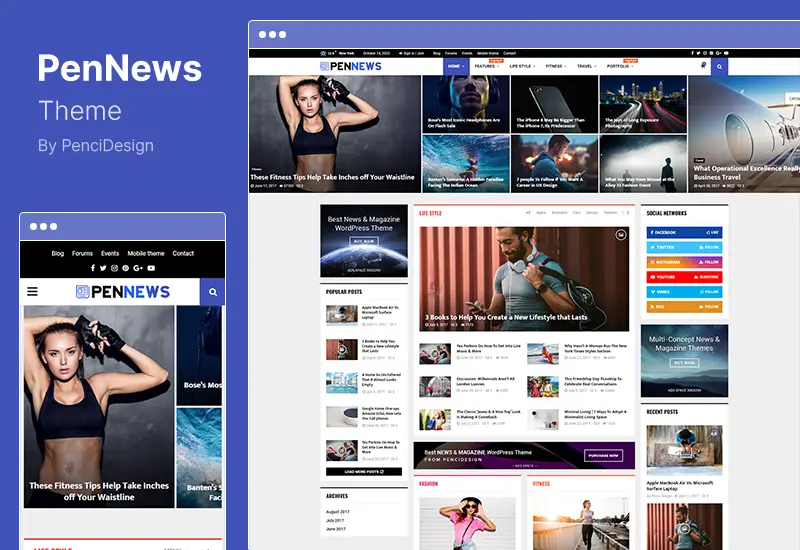Click Blog link in mobile preview

[x=58, y=253]
